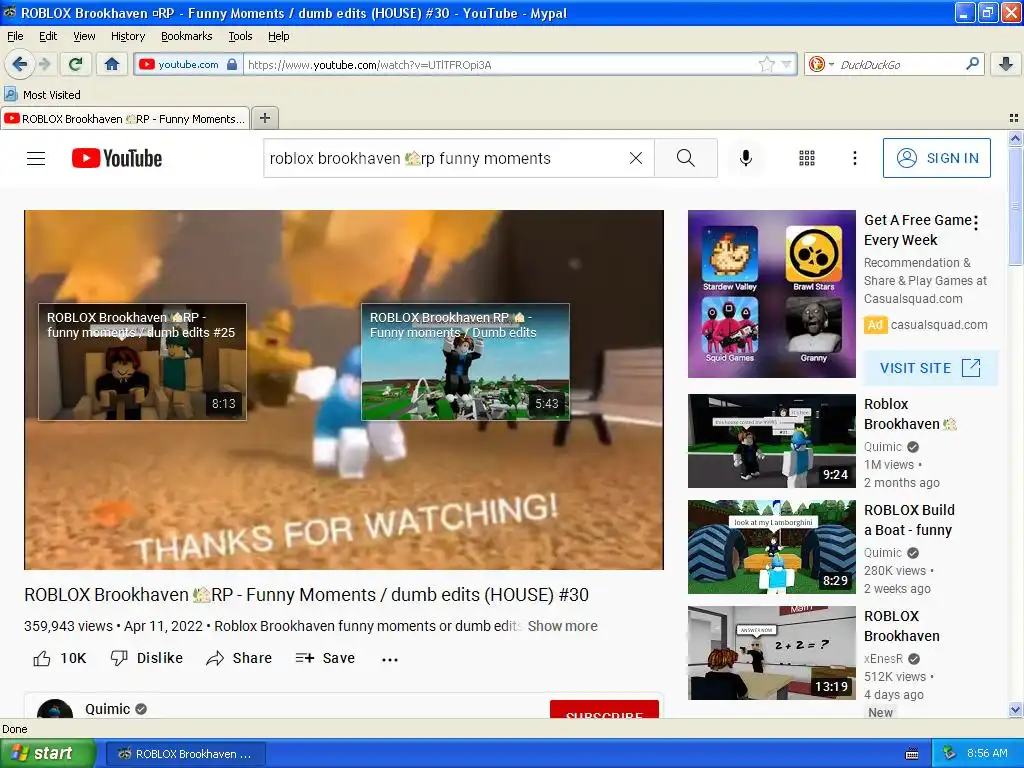This screenshot has width=1024, height=768.
Task: Expand description with Show more
Action: [562, 626]
